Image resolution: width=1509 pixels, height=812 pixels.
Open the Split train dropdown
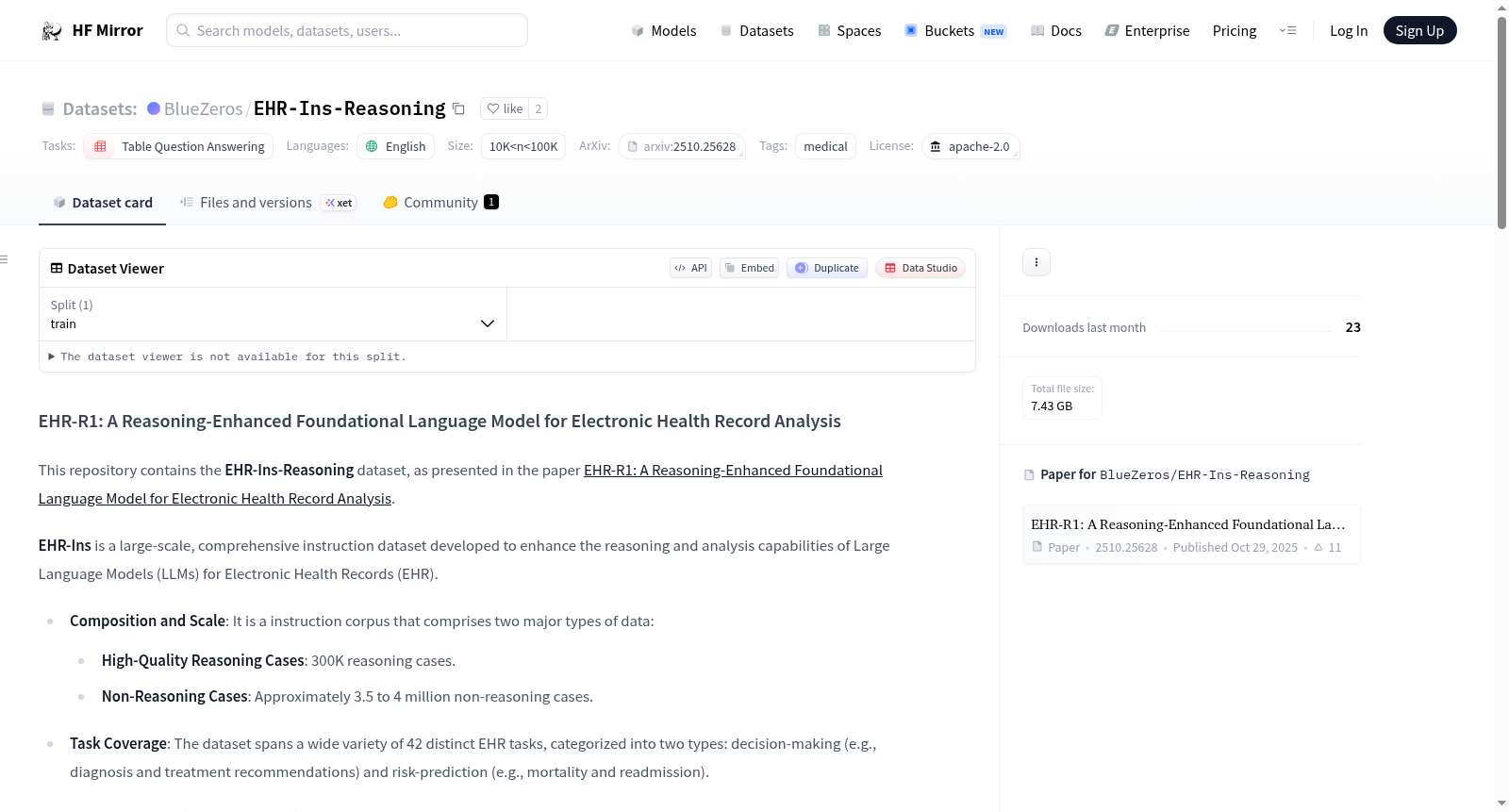click(273, 314)
